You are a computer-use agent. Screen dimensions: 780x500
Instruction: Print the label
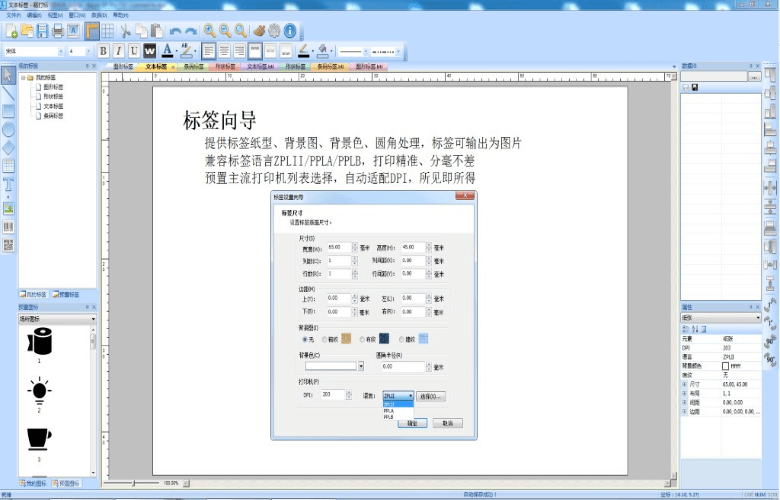coord(58,31)
